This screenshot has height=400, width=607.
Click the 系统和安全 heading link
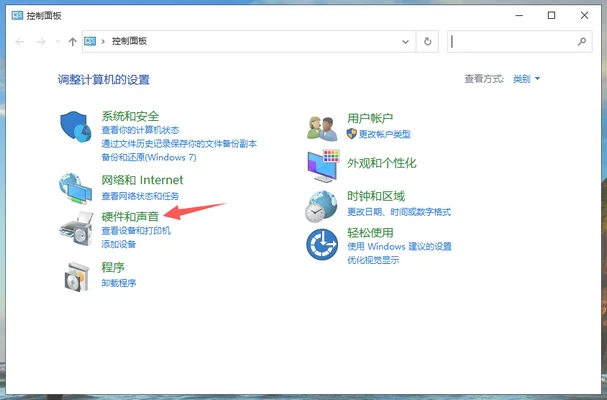click(x=130, y=116)
